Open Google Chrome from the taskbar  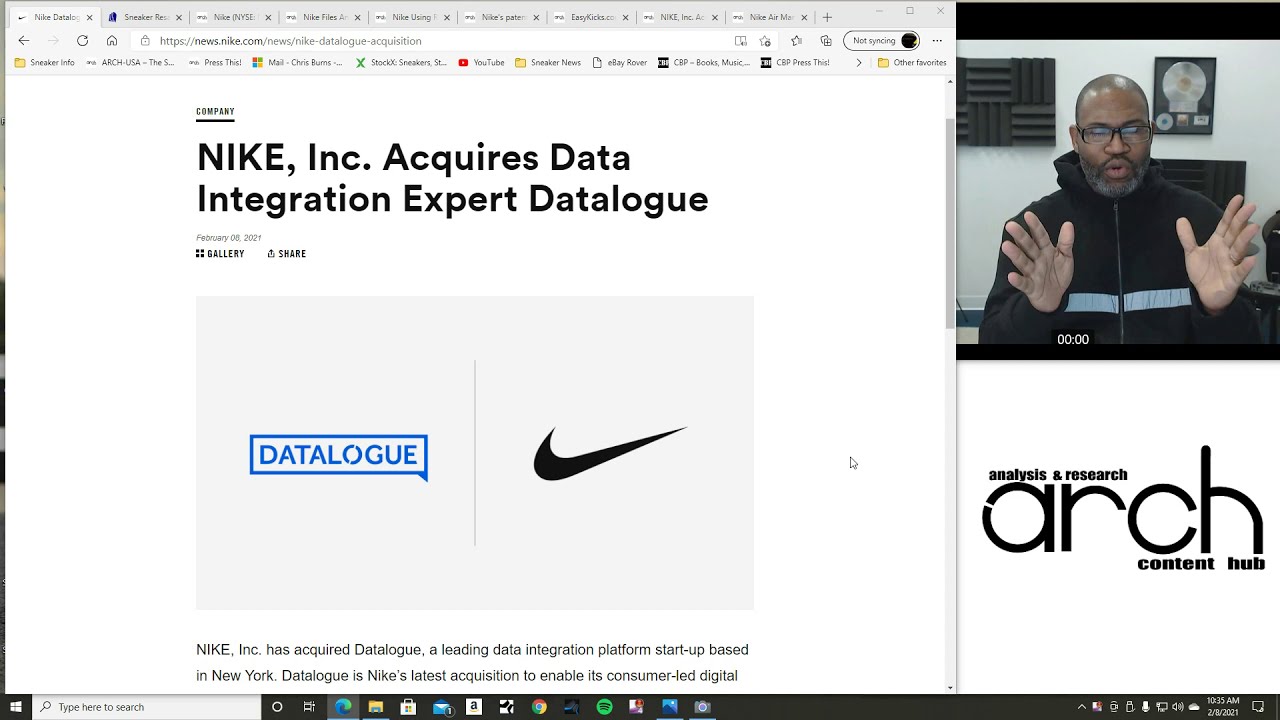coord(539,707)
